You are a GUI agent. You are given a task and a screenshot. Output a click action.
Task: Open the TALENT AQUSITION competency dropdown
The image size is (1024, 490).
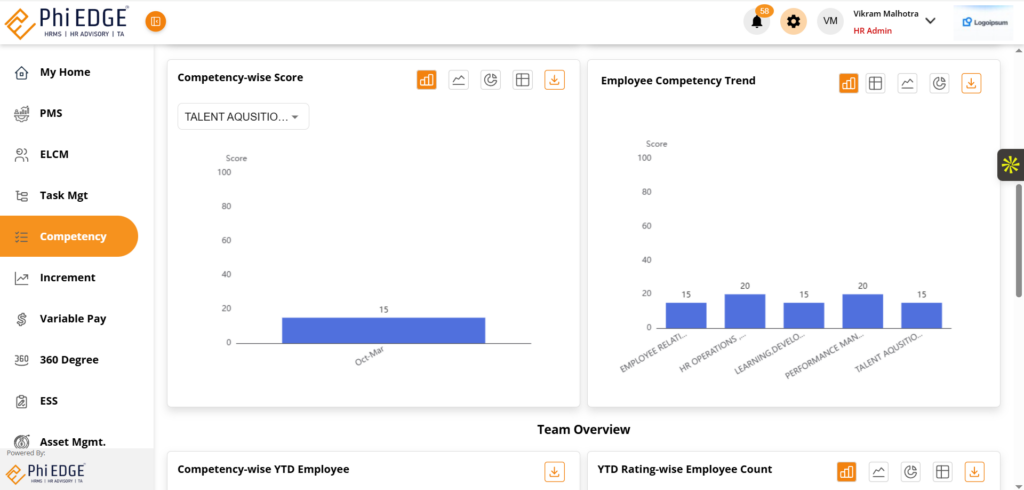tap(243, 117)
